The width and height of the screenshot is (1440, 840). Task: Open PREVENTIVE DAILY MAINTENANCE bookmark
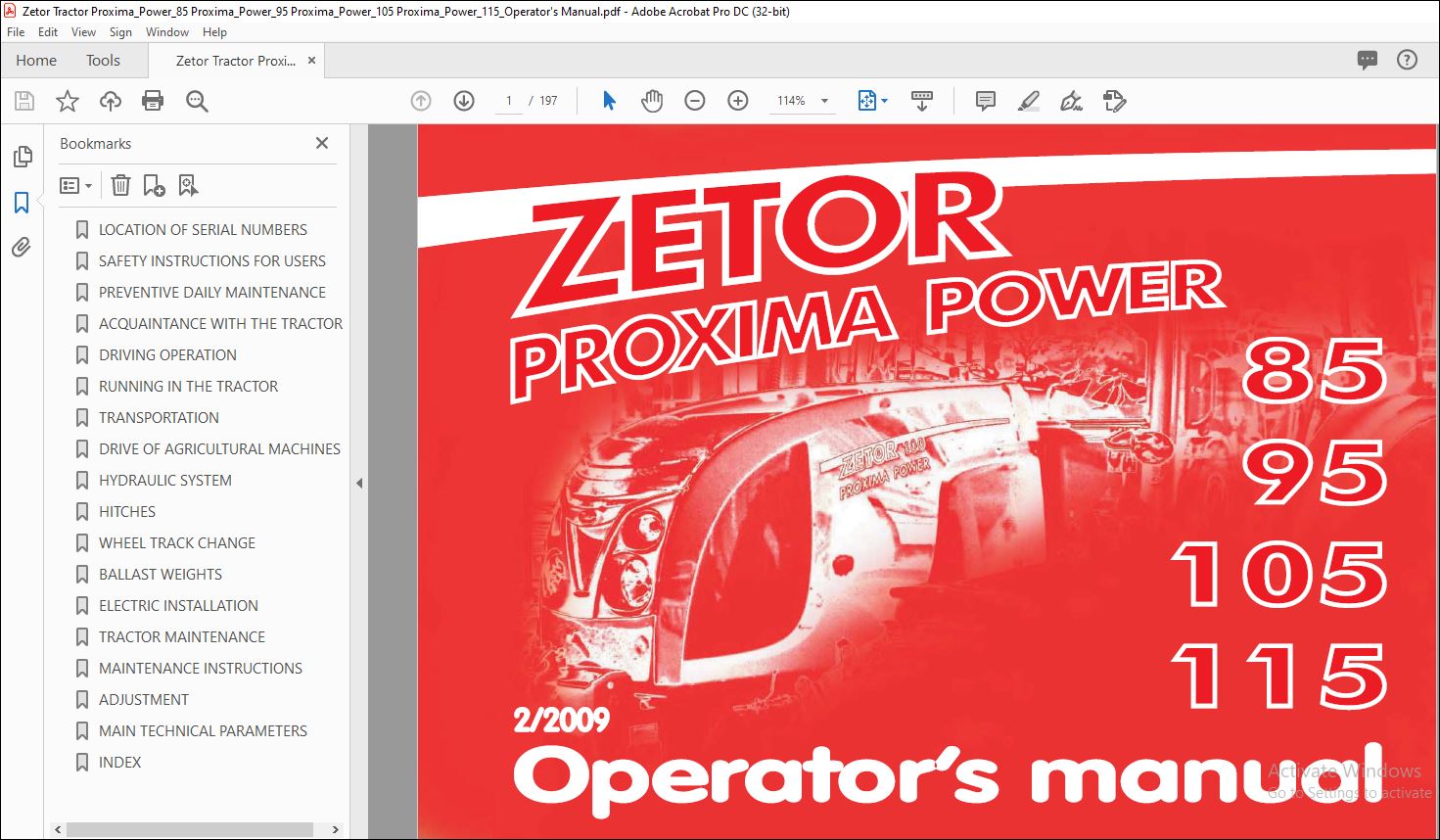[x=212, y=292]
